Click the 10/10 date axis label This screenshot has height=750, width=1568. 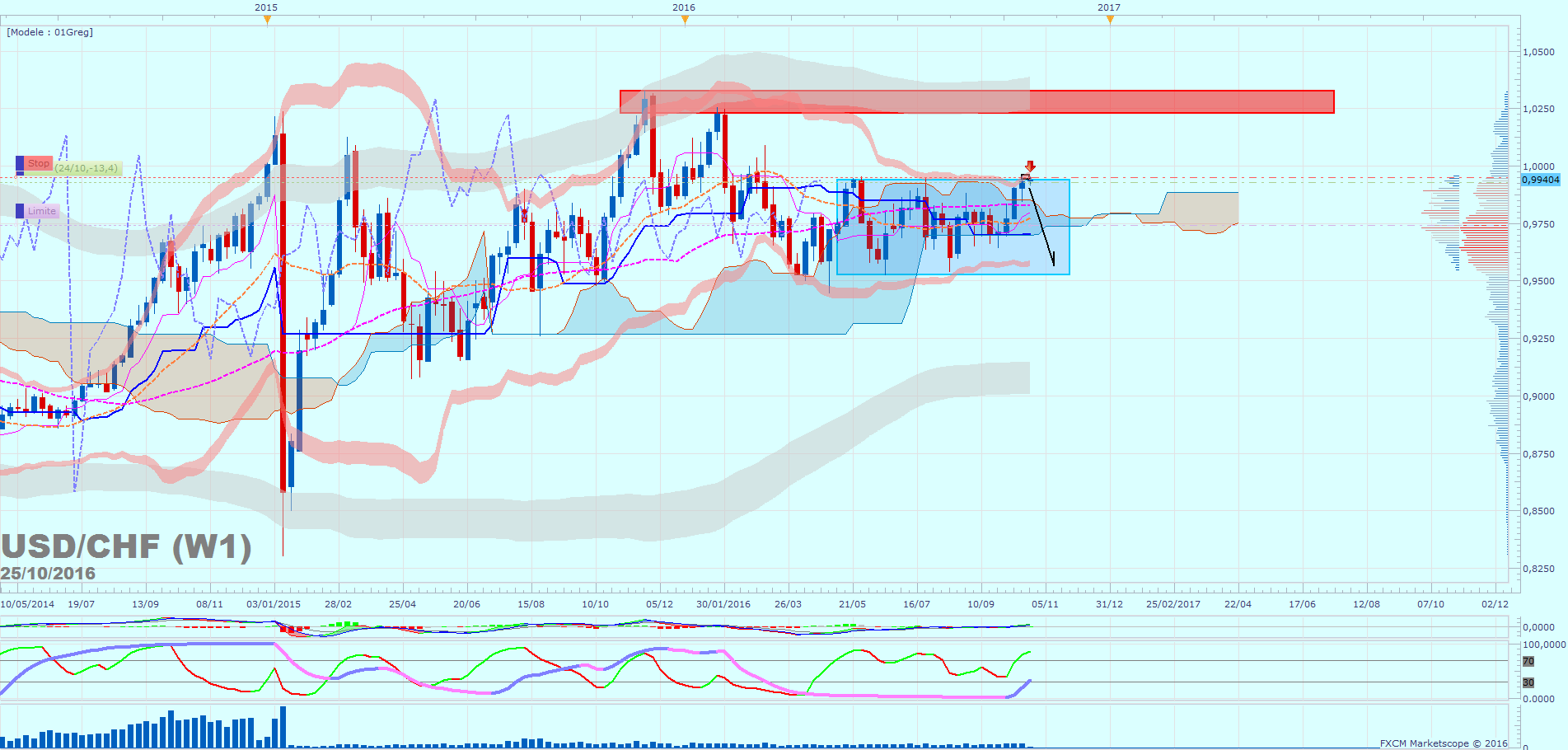coord(595,604)
